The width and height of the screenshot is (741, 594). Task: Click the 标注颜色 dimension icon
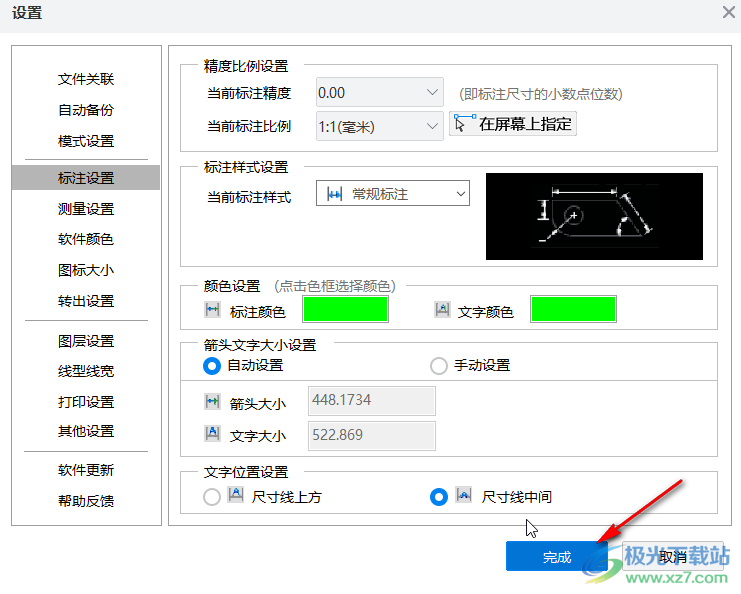[x=212, y=310]
